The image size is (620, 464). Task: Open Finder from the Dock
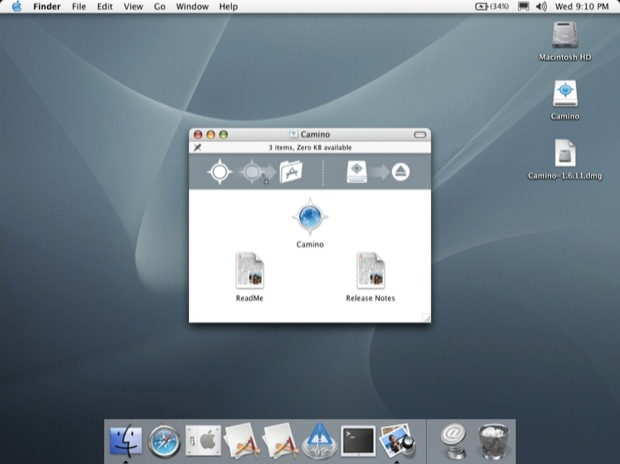coord(126,439)
